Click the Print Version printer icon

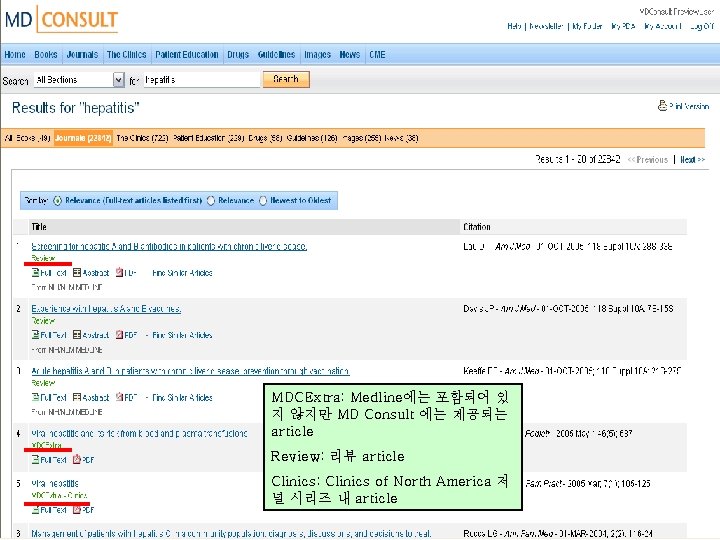(662, 106)
